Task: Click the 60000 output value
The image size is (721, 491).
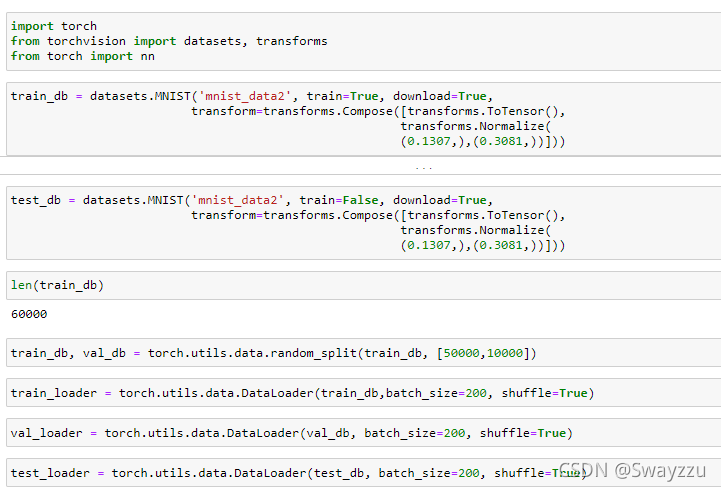Action: [x=29, y=314]
